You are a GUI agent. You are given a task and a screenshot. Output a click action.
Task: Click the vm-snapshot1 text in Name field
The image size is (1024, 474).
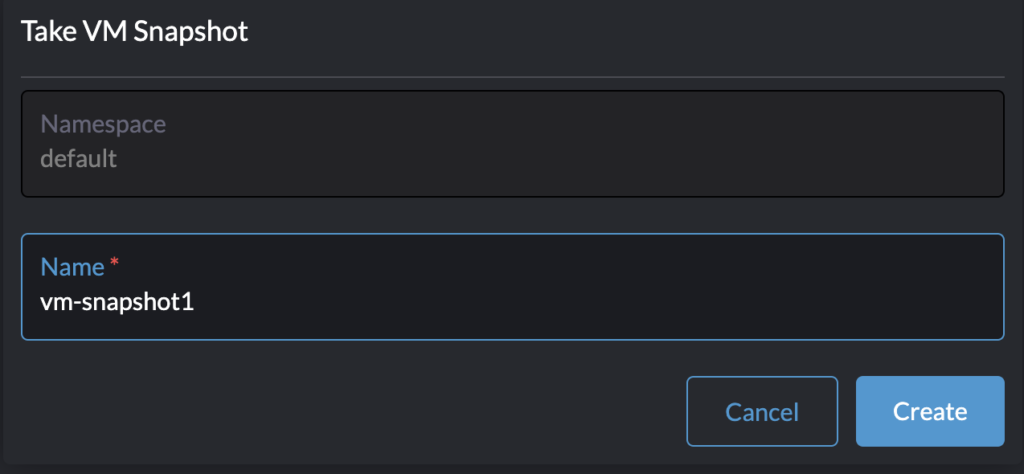[x=117, y=301]
